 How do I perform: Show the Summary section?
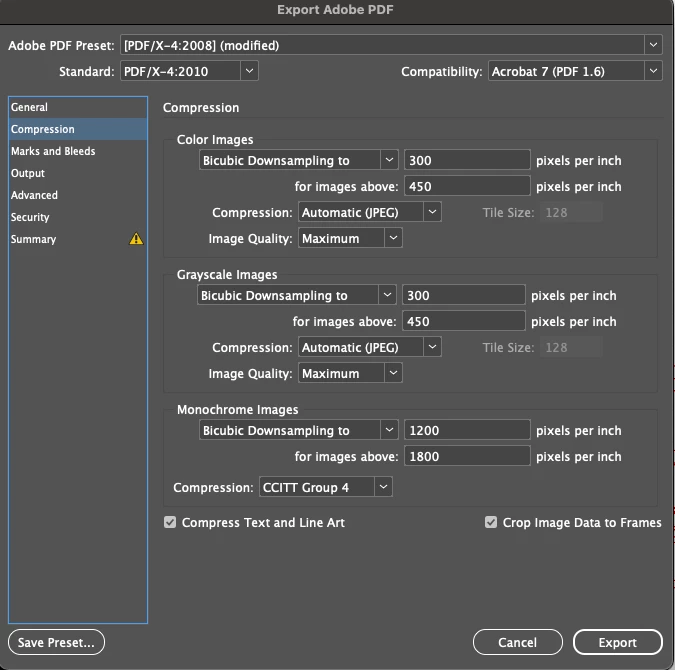pyautogui.click(x=78, y=239)
